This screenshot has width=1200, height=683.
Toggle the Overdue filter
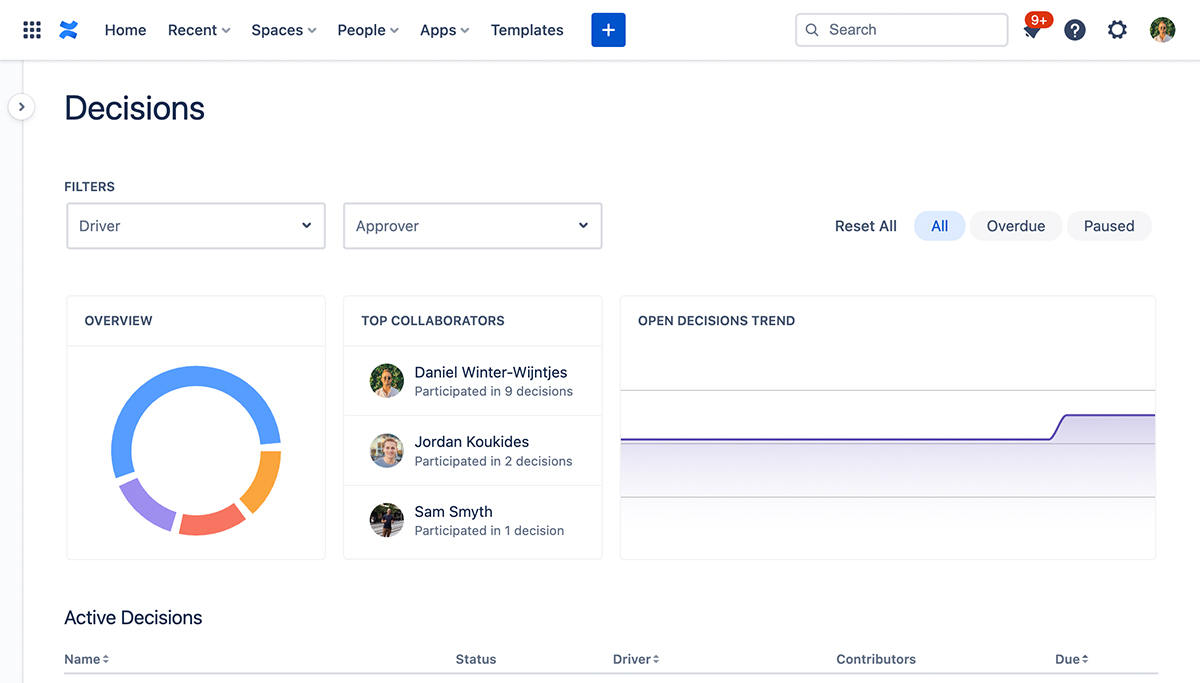[x=1015, y=226]
